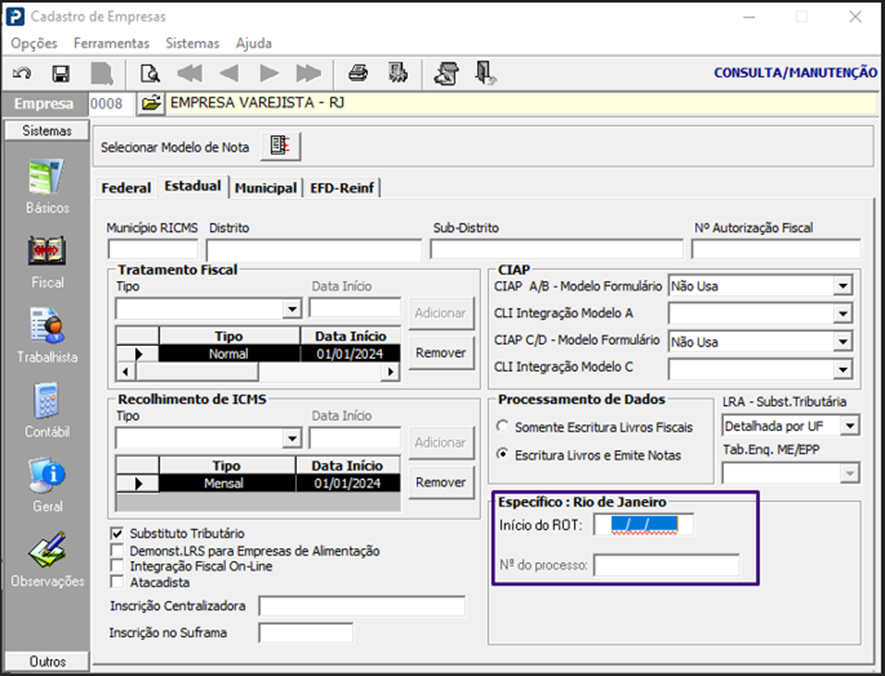The height and width of the screenshot is (676, 885).
Task: Switch to the Municipal tab
Action: click(x=266, y=188)
